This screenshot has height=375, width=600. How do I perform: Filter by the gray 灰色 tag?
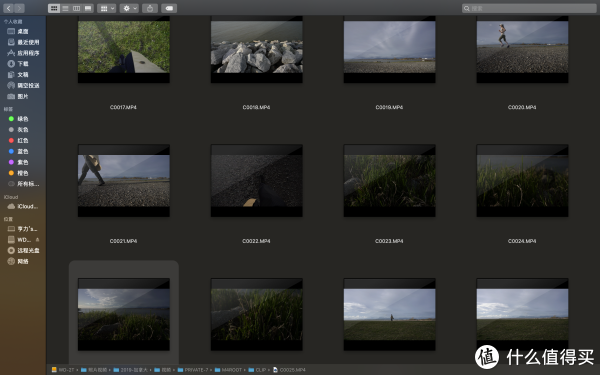pyautogui.click(x=23, y=130)
